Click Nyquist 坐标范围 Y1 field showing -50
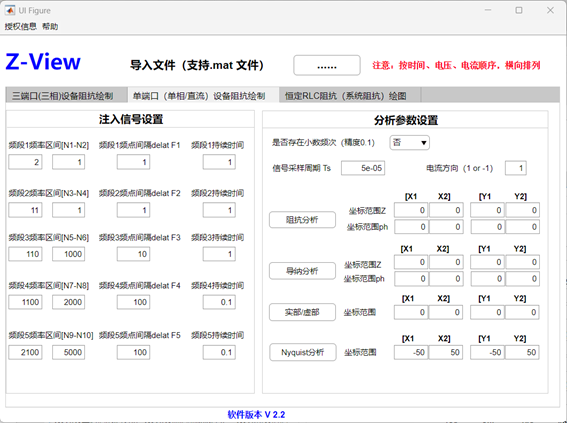This screenshot has height=423, width=567. (x=487, y=352)
